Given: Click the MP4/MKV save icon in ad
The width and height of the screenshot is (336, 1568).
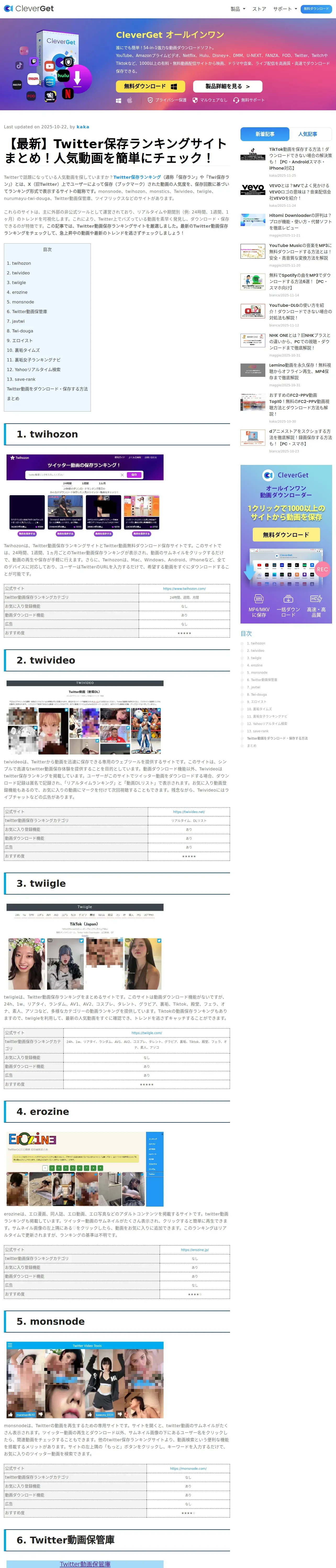Looking at the screenshot, I should coord(259,598).
